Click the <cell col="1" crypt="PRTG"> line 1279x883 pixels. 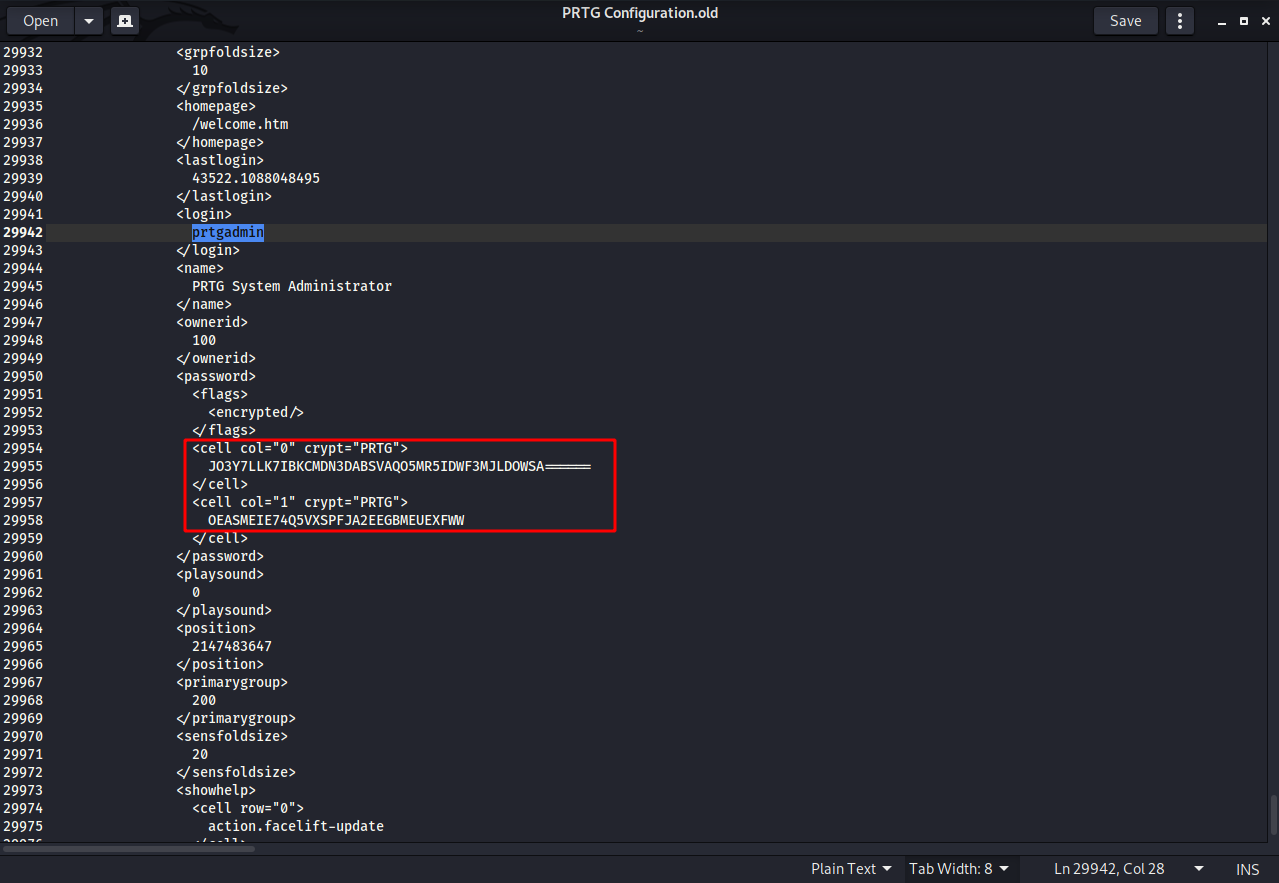point(300,502)
